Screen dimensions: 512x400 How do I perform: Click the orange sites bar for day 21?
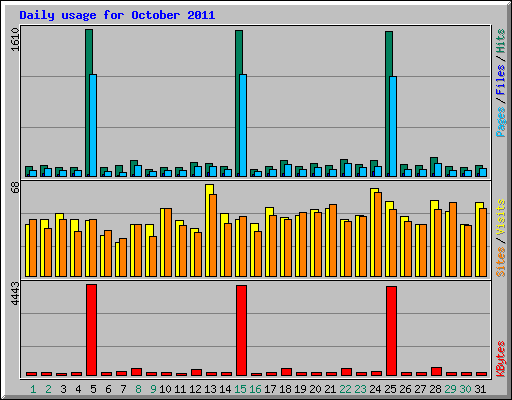(333, 240)
